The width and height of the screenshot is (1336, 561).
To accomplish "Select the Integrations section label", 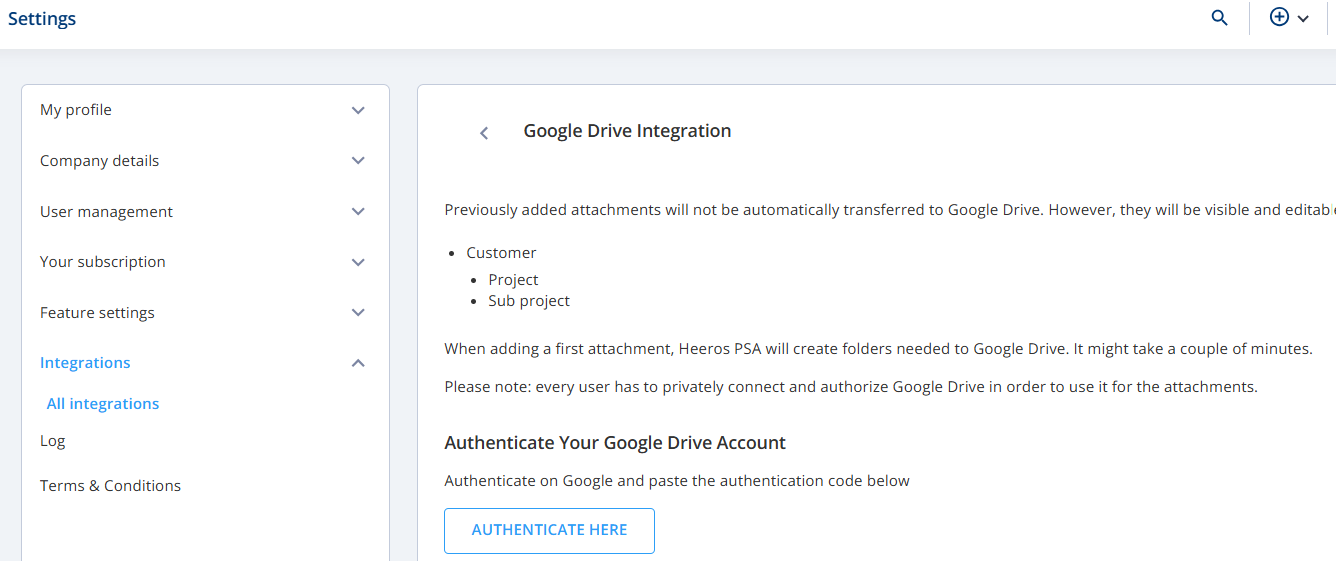I will pos(85,363).
